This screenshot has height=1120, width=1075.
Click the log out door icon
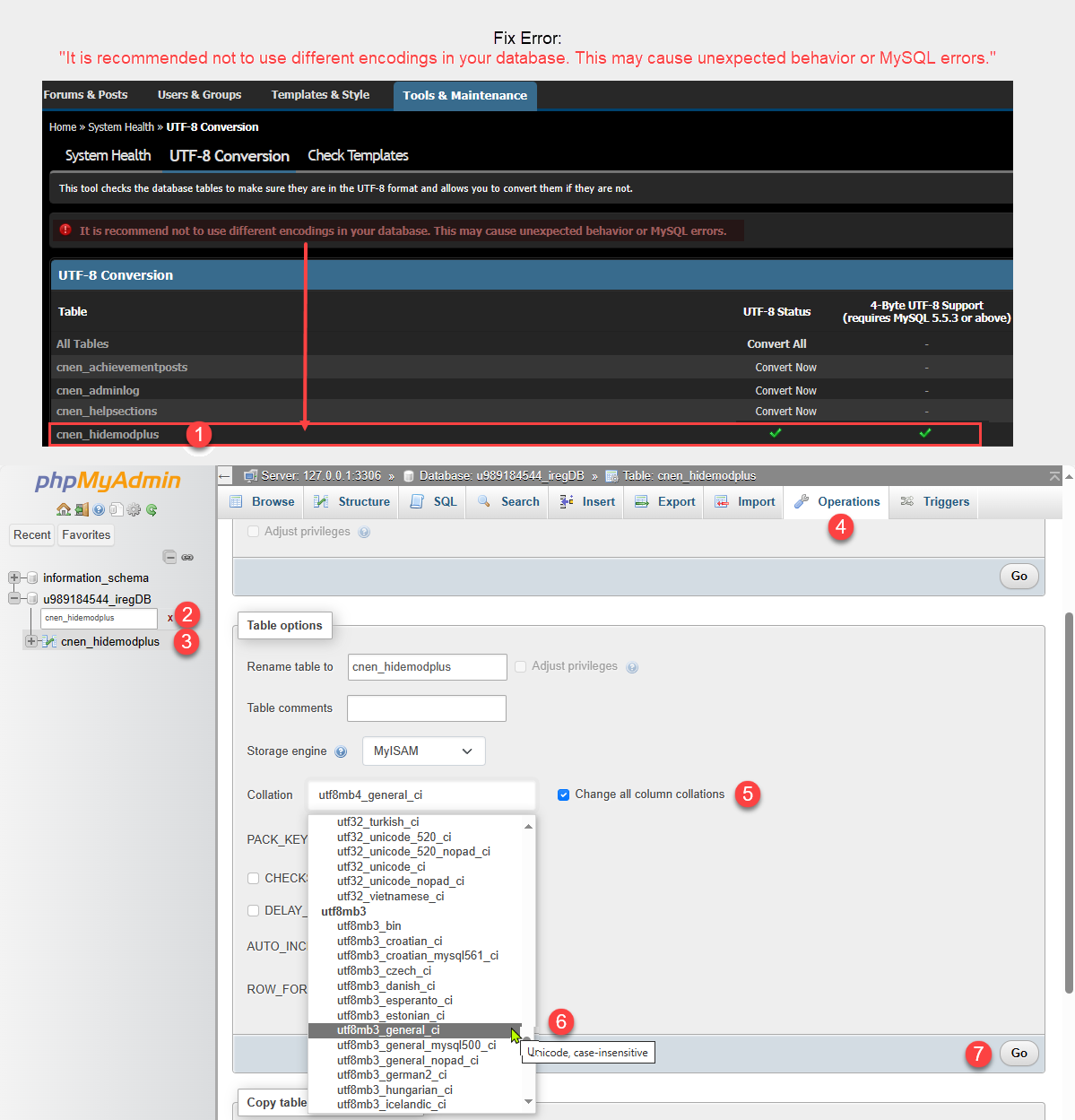[x=82, y=509]
